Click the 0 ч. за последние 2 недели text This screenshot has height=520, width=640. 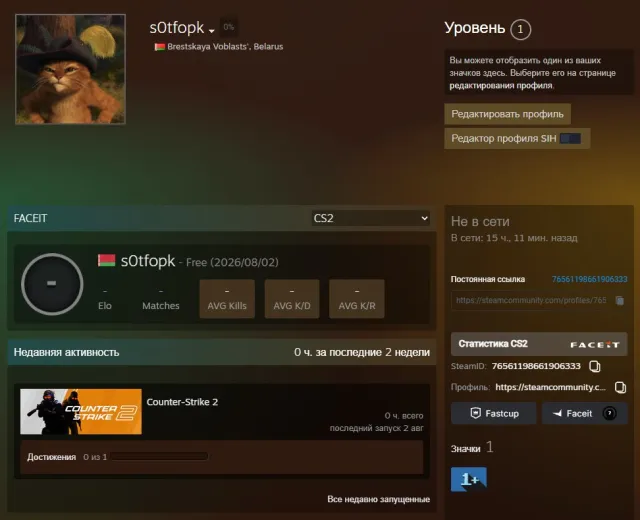362,352
